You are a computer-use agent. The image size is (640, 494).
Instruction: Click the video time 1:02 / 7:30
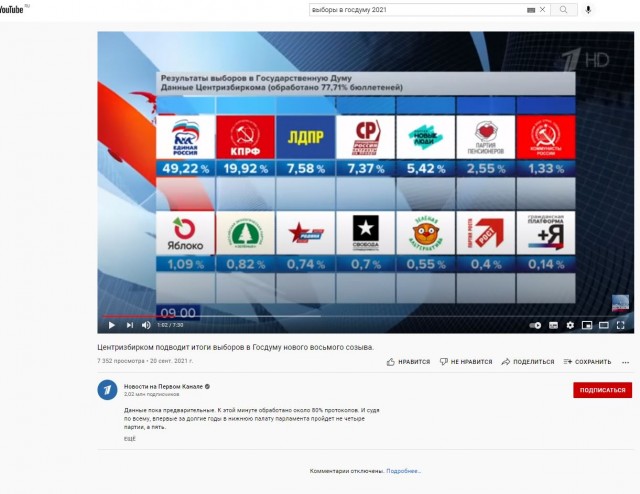[170, 325]
